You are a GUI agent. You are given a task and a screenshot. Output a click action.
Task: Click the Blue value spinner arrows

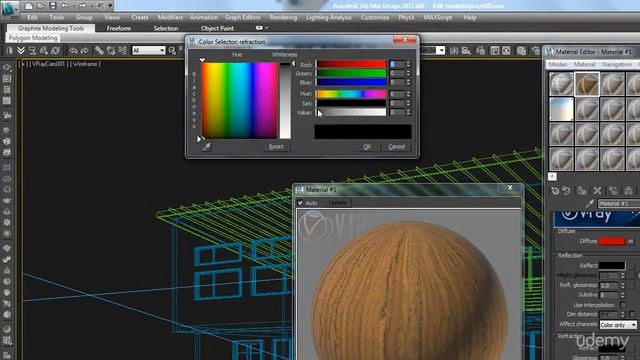408,82
